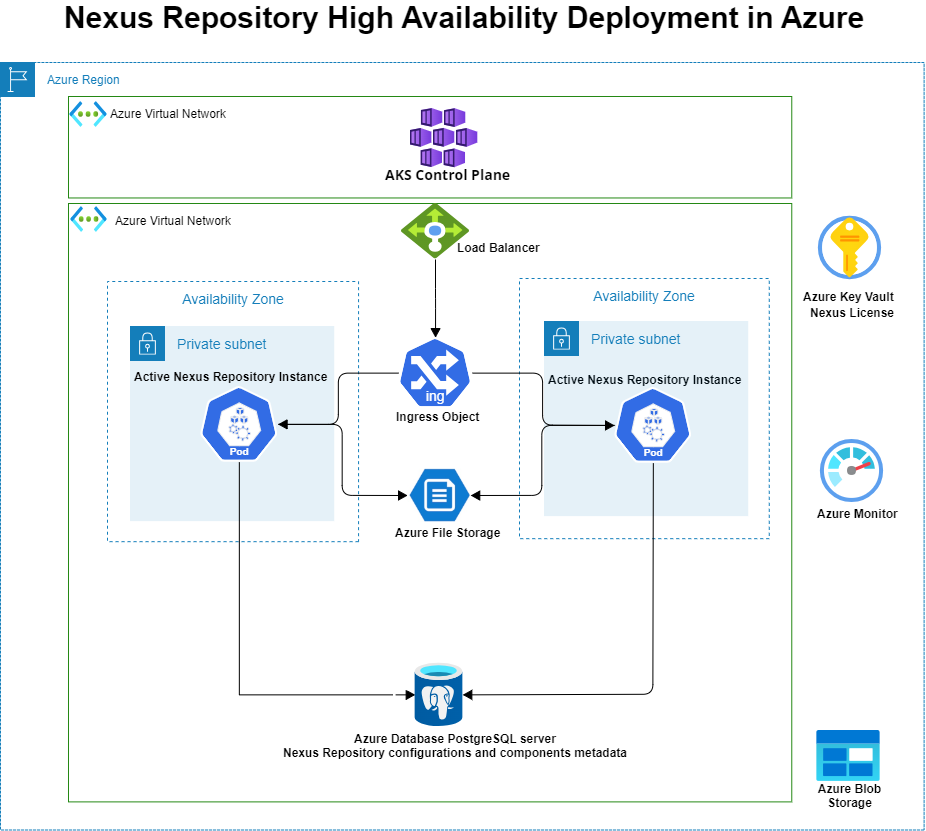Screen dimensions: 926x831
Task: Select the right Private subnet lock icon
Action: click(x=561, y=338)
